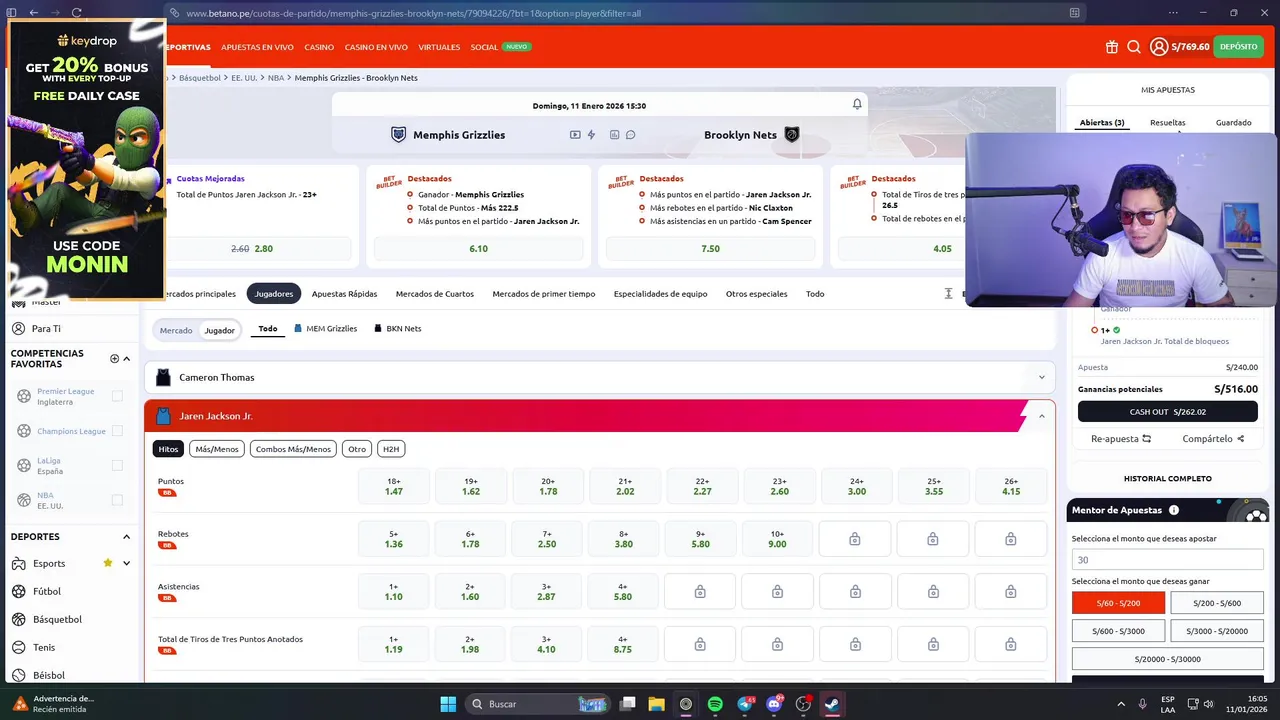This screenshot has width=1280, height=720.
Task: Open the NBA breadcrumb link
Action: pos(276,77)
